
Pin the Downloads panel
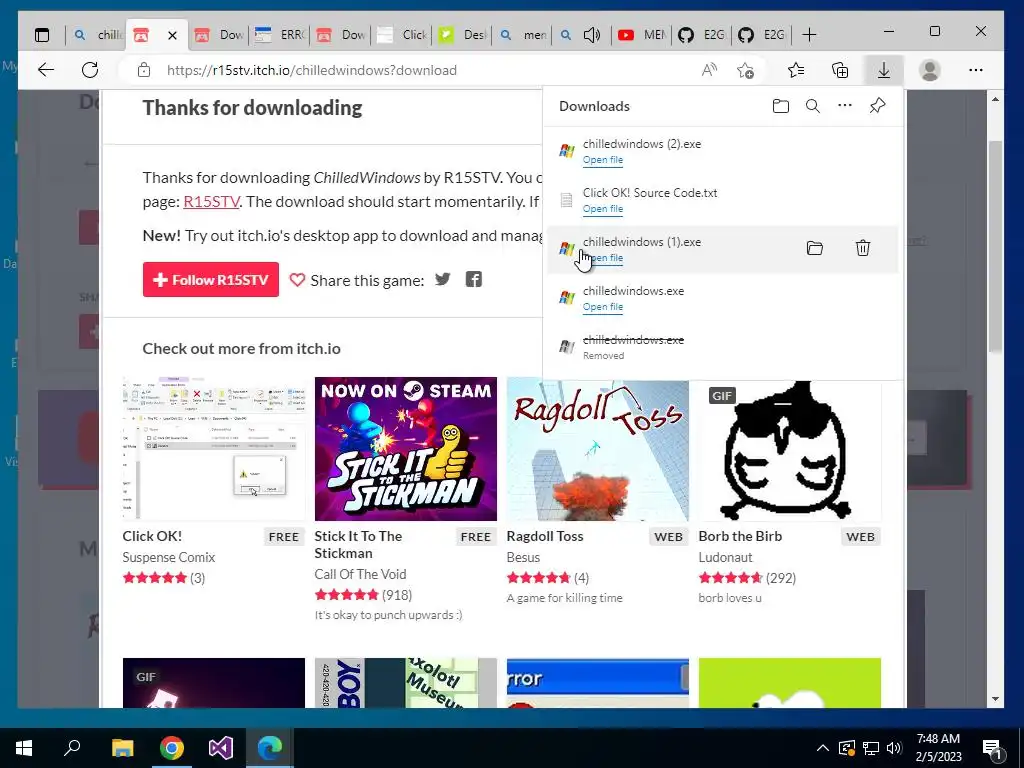point(878,105)
